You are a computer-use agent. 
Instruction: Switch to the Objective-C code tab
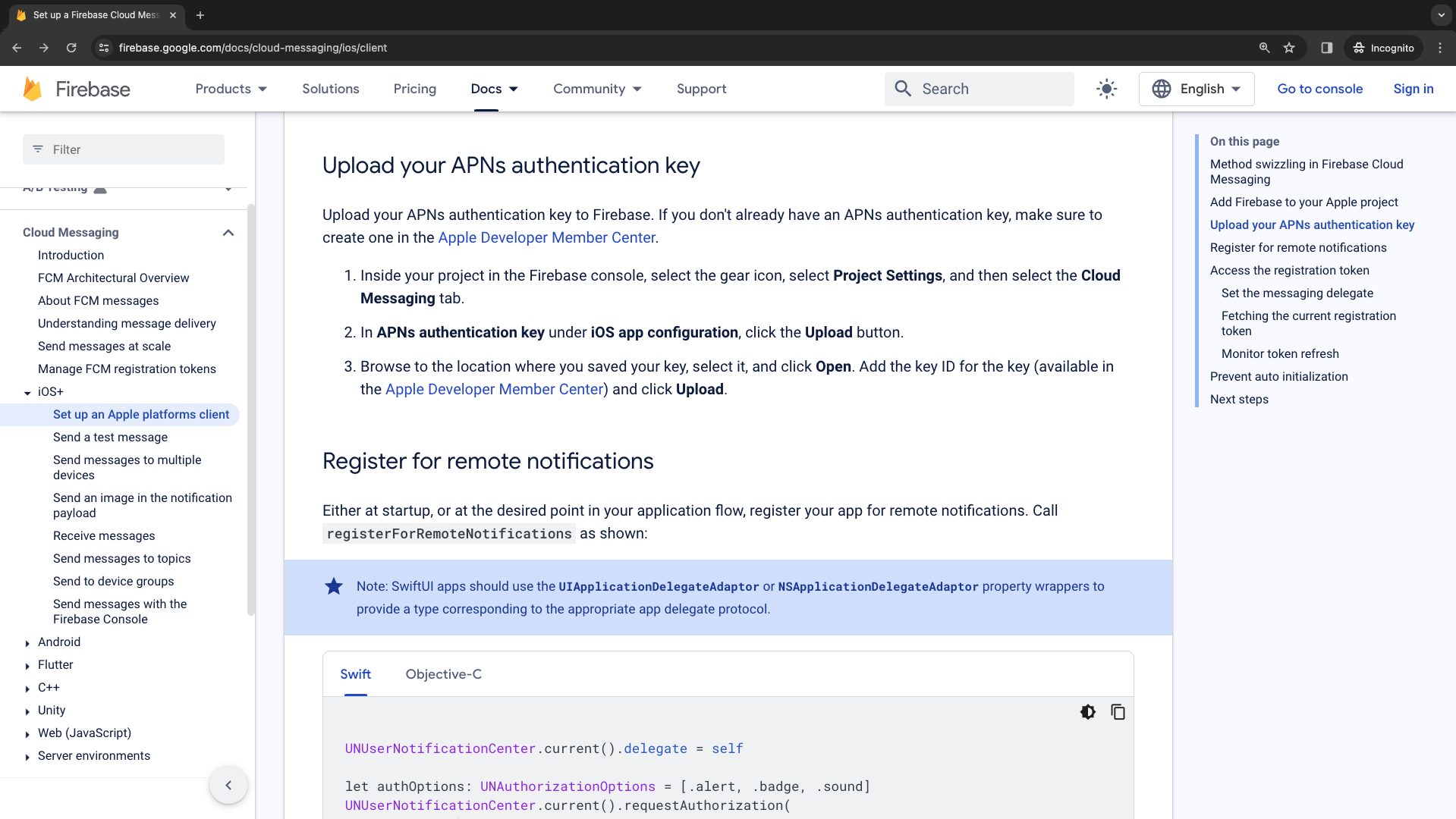point(444,674)
